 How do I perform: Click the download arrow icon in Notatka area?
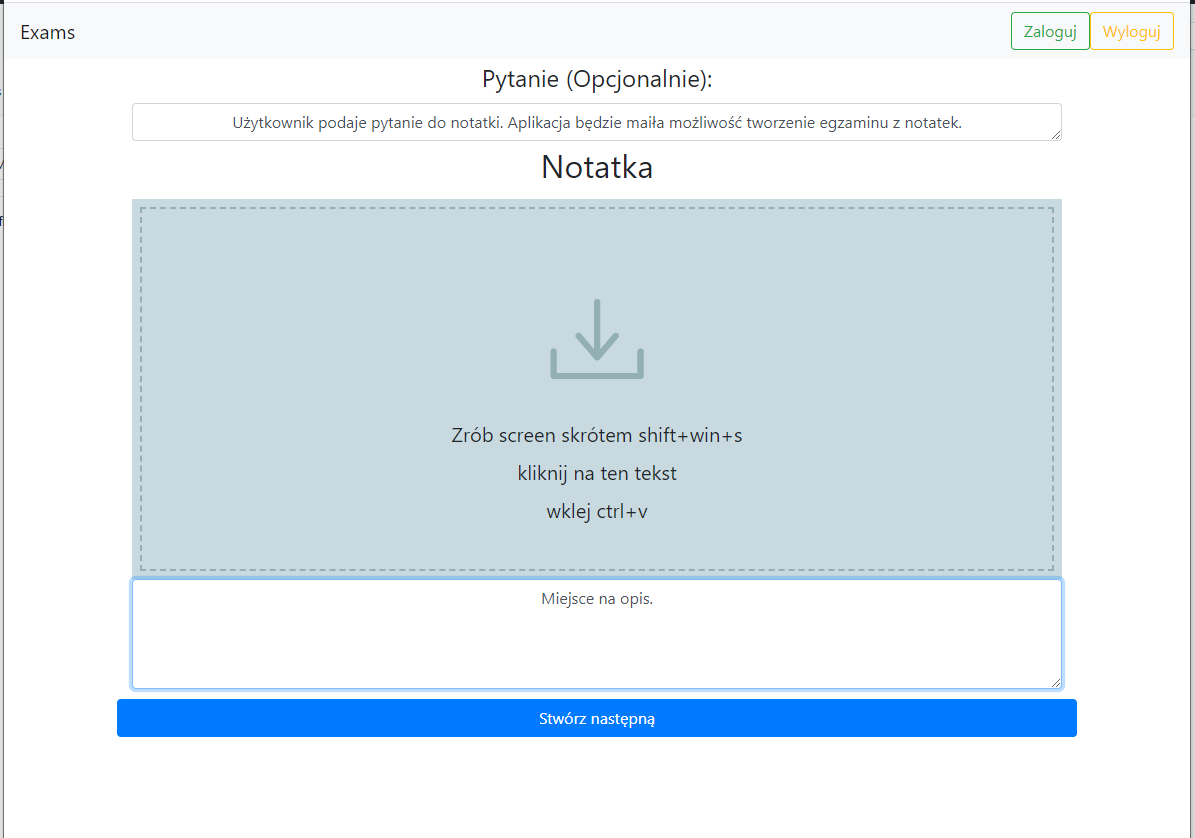click(597, 340)
